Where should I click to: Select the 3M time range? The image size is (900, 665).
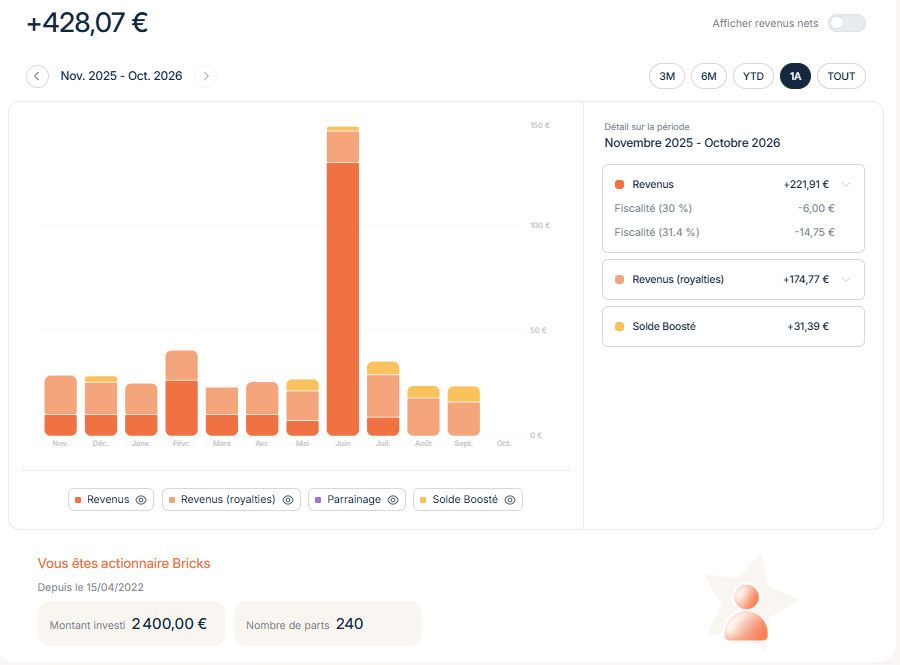tap(667, 76)
